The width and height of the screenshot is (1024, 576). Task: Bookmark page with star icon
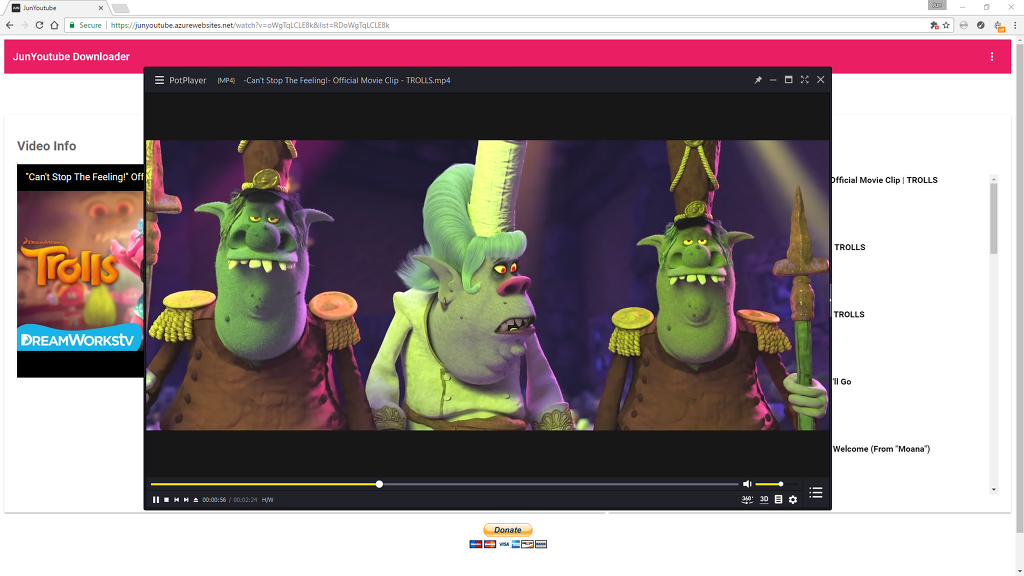pyautogui.click(x=946, y=25)
